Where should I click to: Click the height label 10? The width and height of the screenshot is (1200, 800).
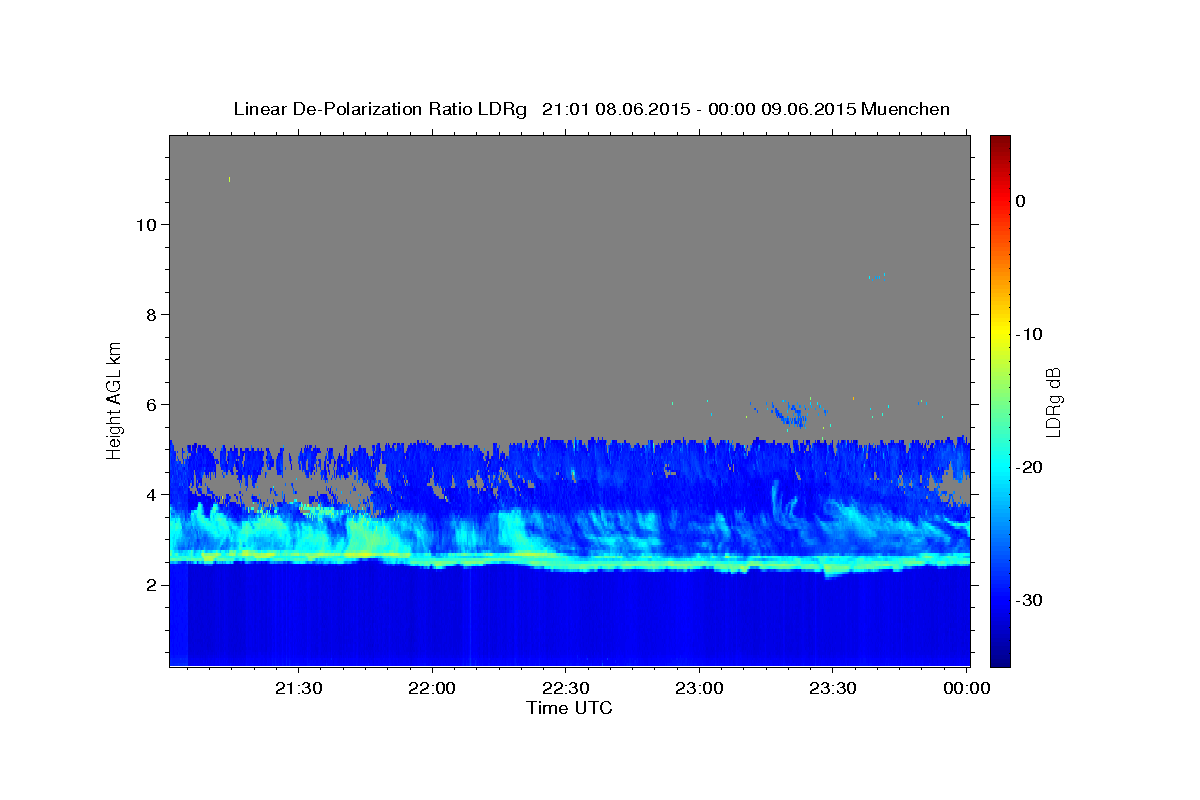click(145, 224)
